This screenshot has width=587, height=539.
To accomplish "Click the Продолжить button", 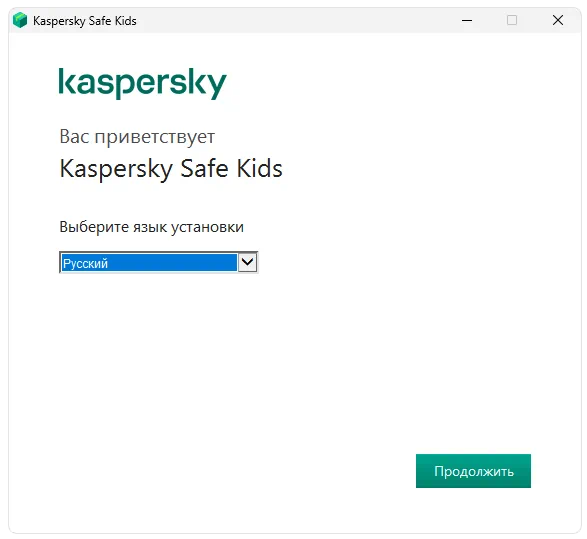I will coord(473,471).
